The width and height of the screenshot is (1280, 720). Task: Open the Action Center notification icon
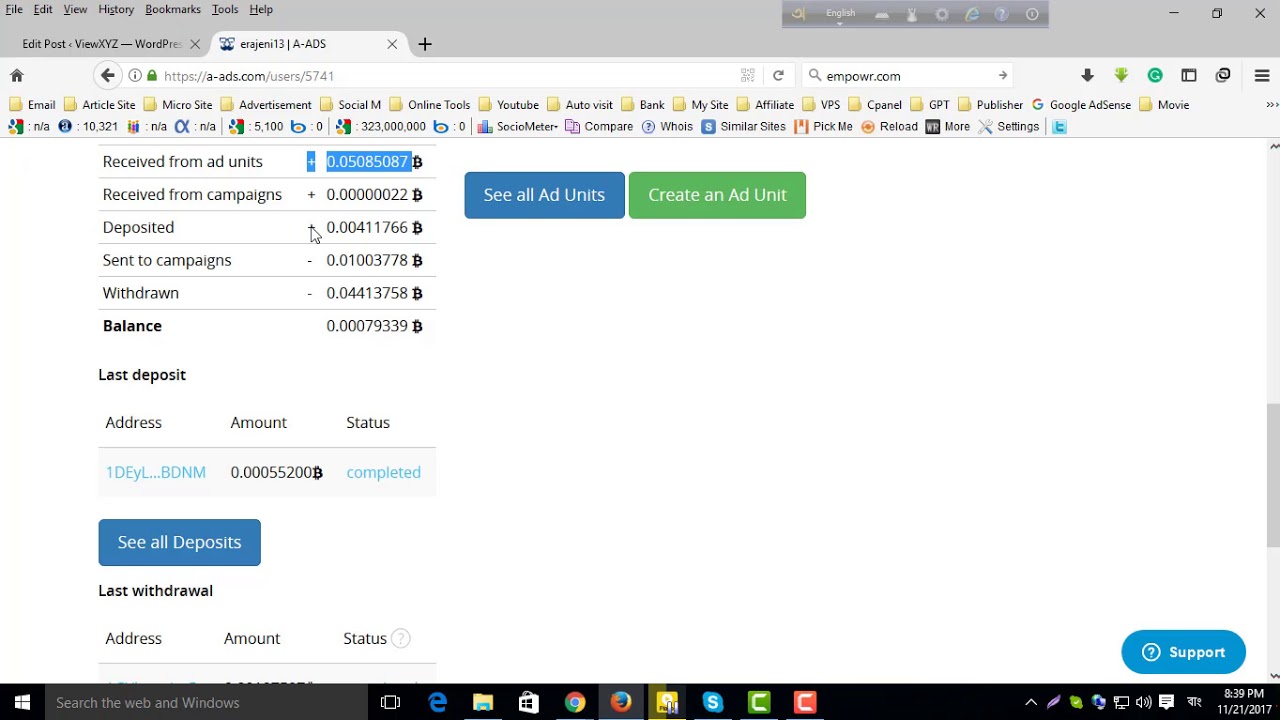(1166, 702)
